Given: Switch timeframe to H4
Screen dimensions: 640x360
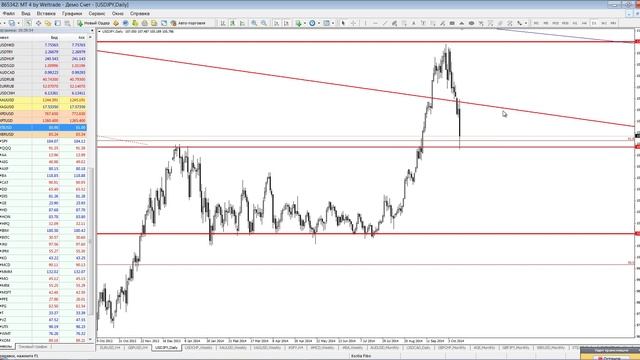Looking at the screenshot, I should [x=584, y=23].
